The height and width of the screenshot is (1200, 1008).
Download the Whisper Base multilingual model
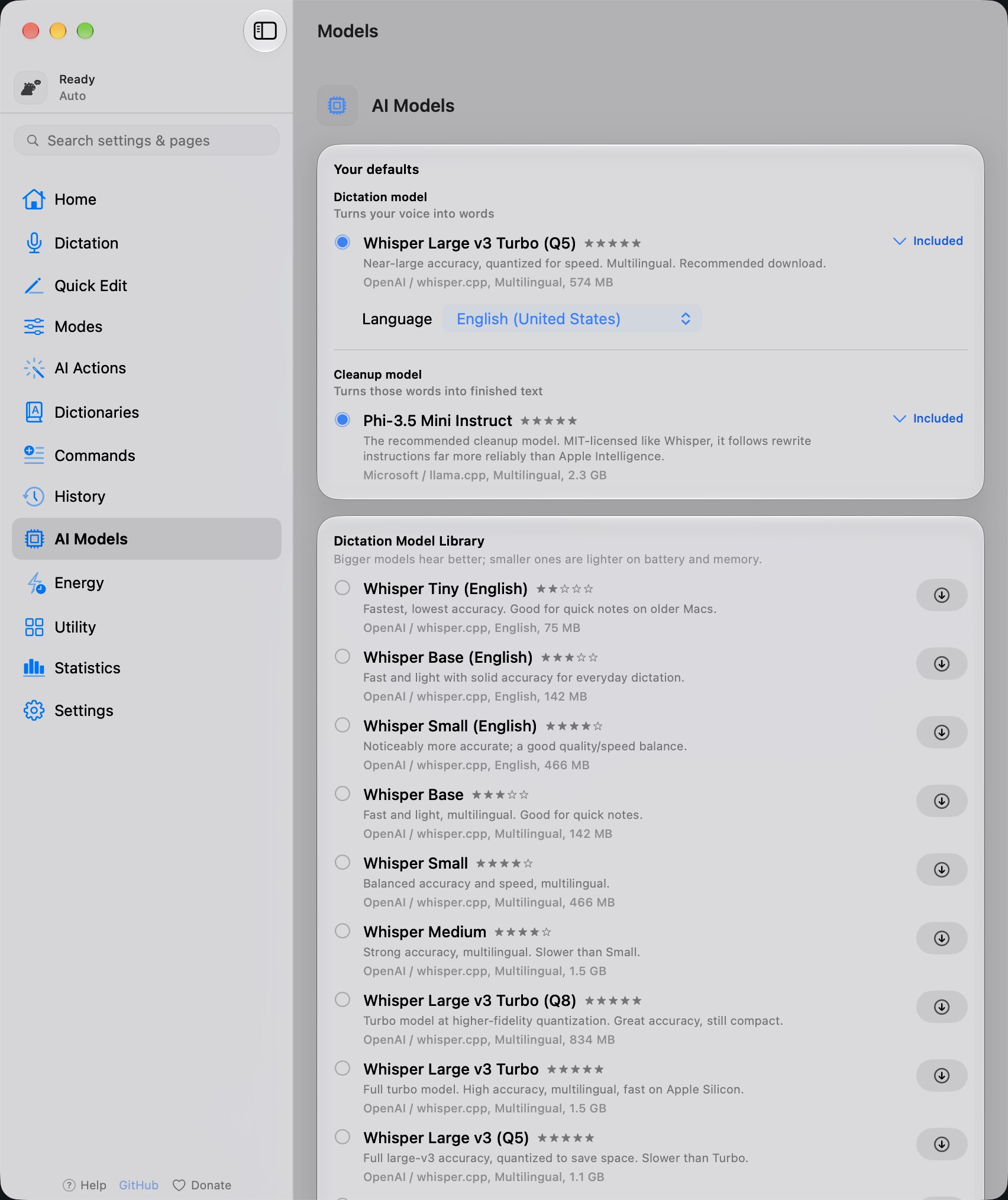point(941,801)
